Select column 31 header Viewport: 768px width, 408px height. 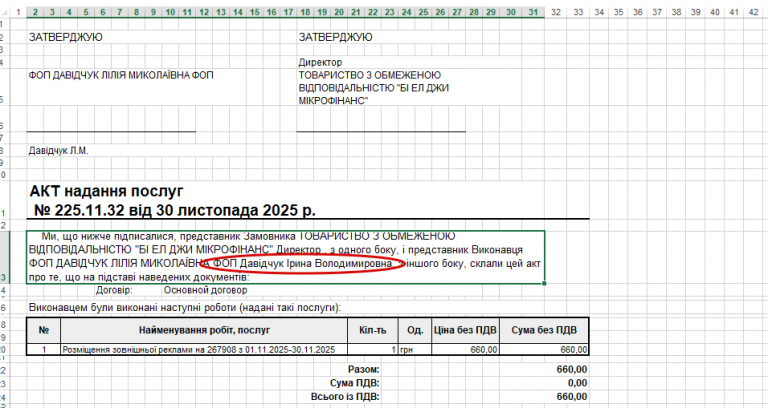pos(533,12)
